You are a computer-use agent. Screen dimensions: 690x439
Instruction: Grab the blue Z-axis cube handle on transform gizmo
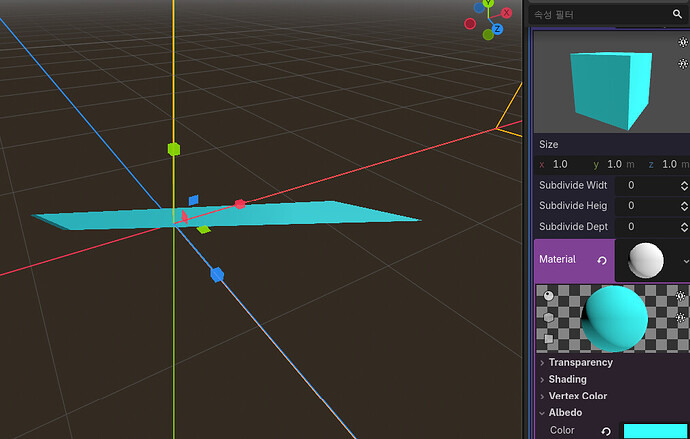pos(217,274)
